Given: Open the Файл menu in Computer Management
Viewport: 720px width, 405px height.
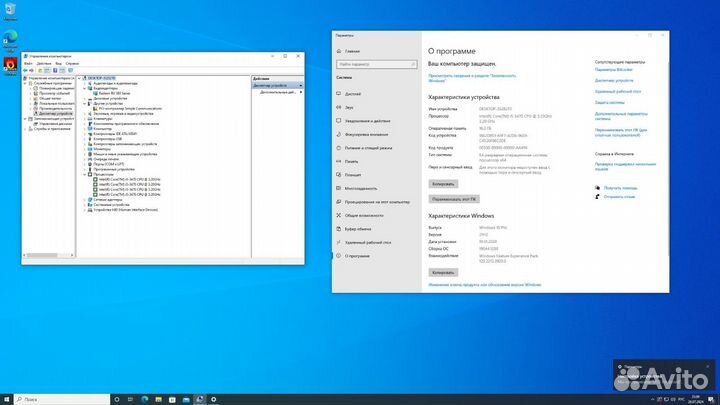Looking at the screenshot, I should [x=28, y=63].
